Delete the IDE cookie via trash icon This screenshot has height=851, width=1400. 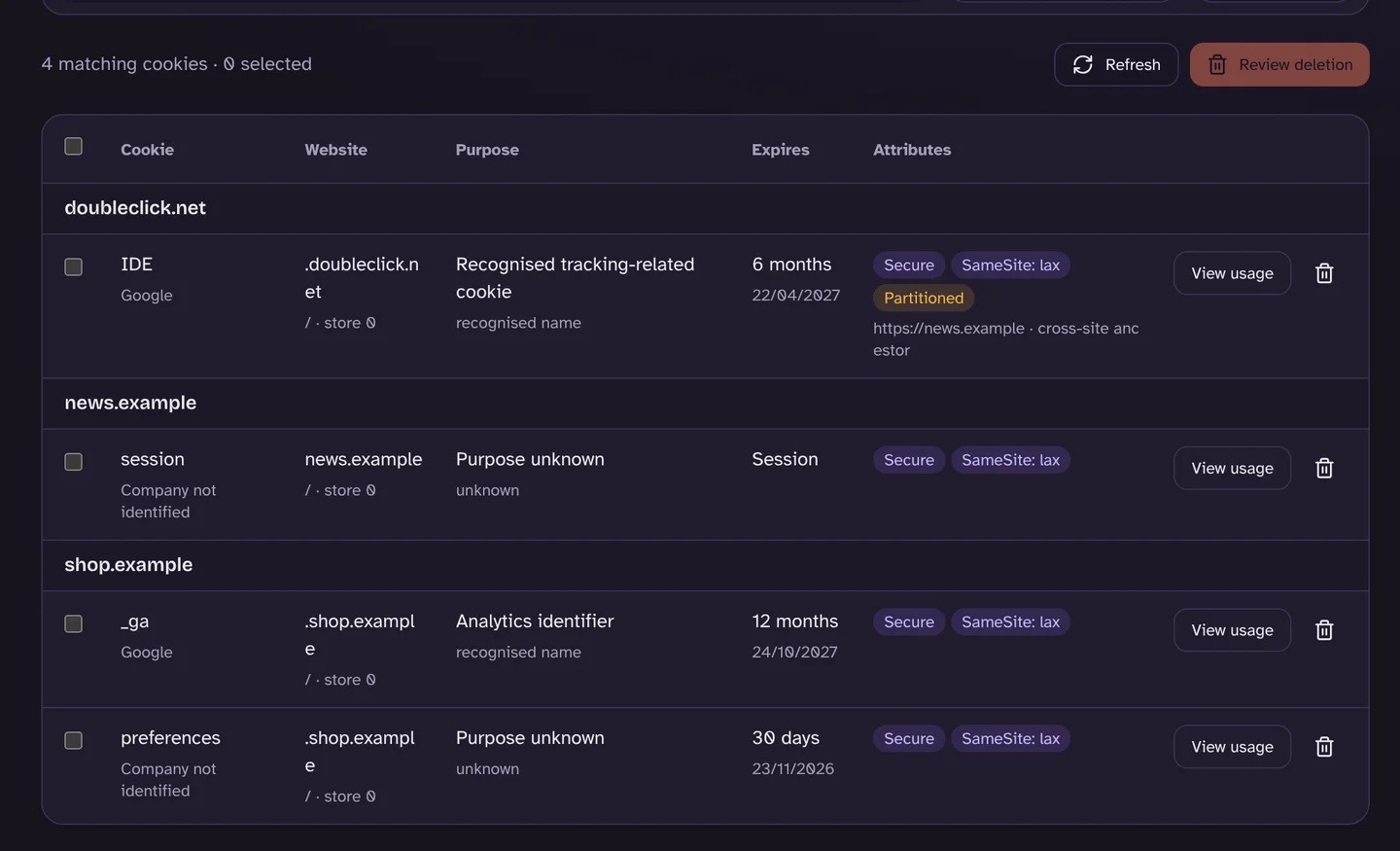click(x=1324, y=273)
